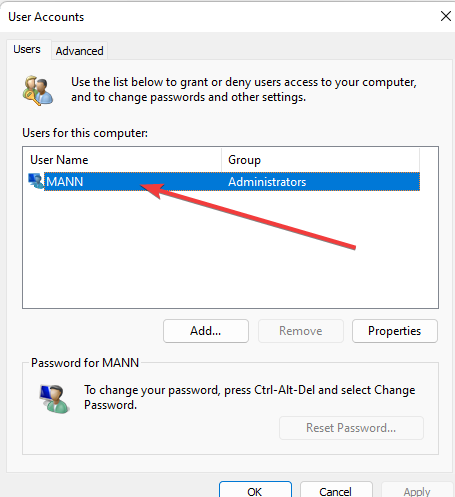Click the MANN user account icon

tap(36, 181)
